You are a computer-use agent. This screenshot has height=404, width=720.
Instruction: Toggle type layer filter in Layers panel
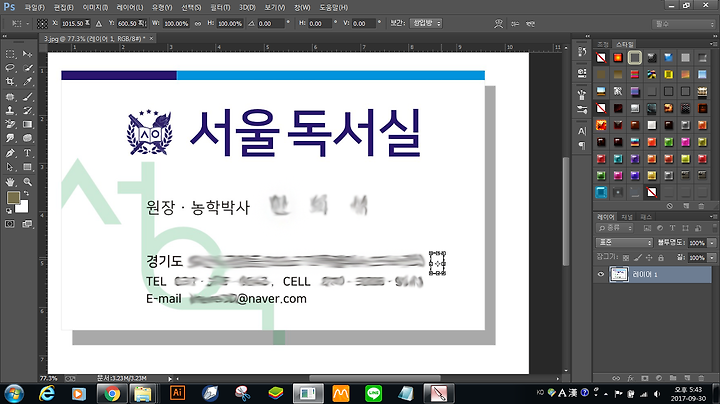tap(672, 228)
